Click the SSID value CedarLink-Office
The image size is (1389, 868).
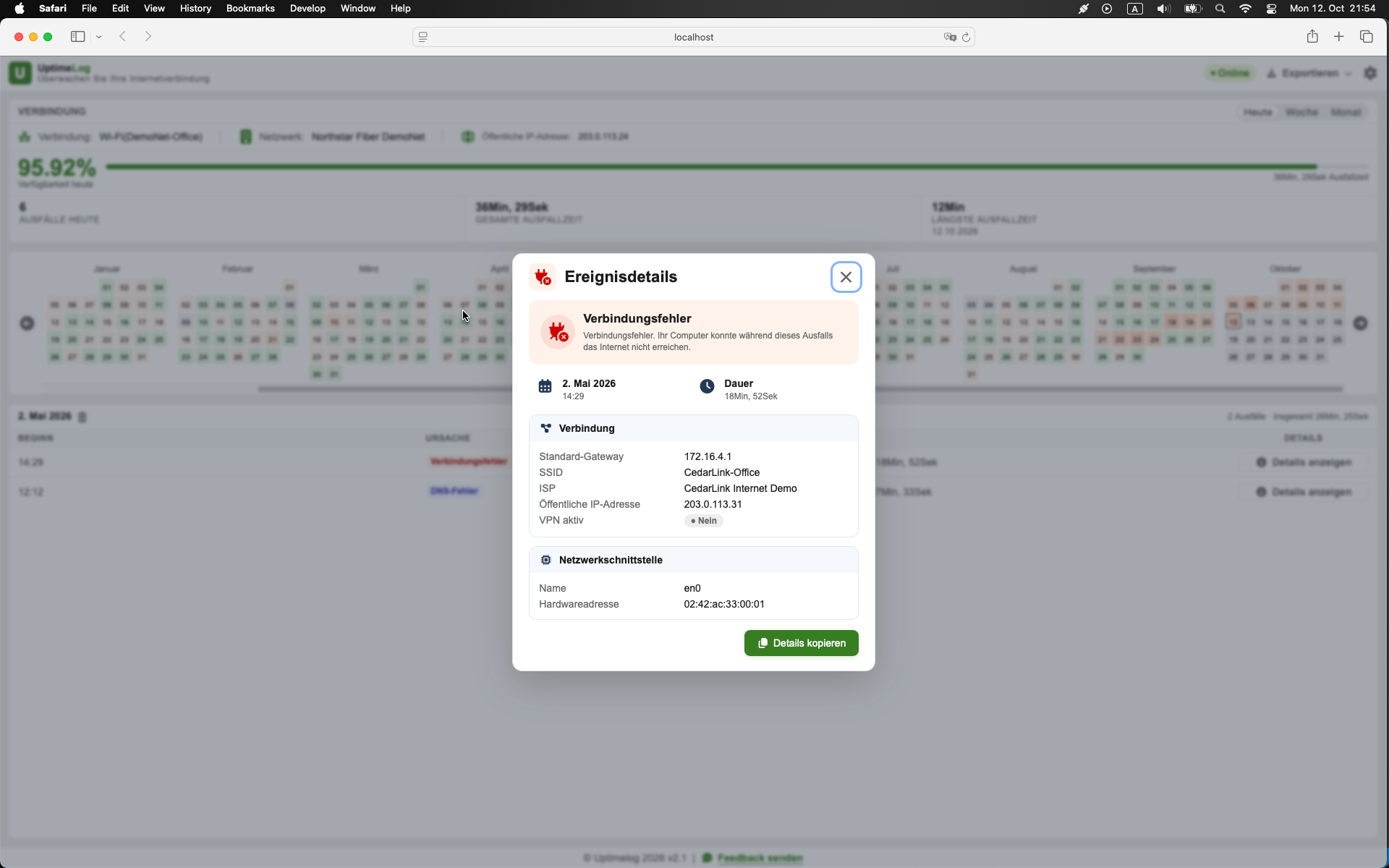pos(721,472)
